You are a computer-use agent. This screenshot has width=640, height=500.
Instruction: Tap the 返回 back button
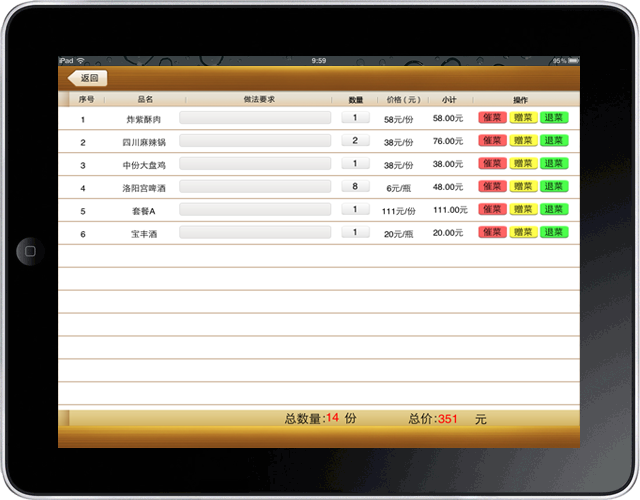point(87,78)
